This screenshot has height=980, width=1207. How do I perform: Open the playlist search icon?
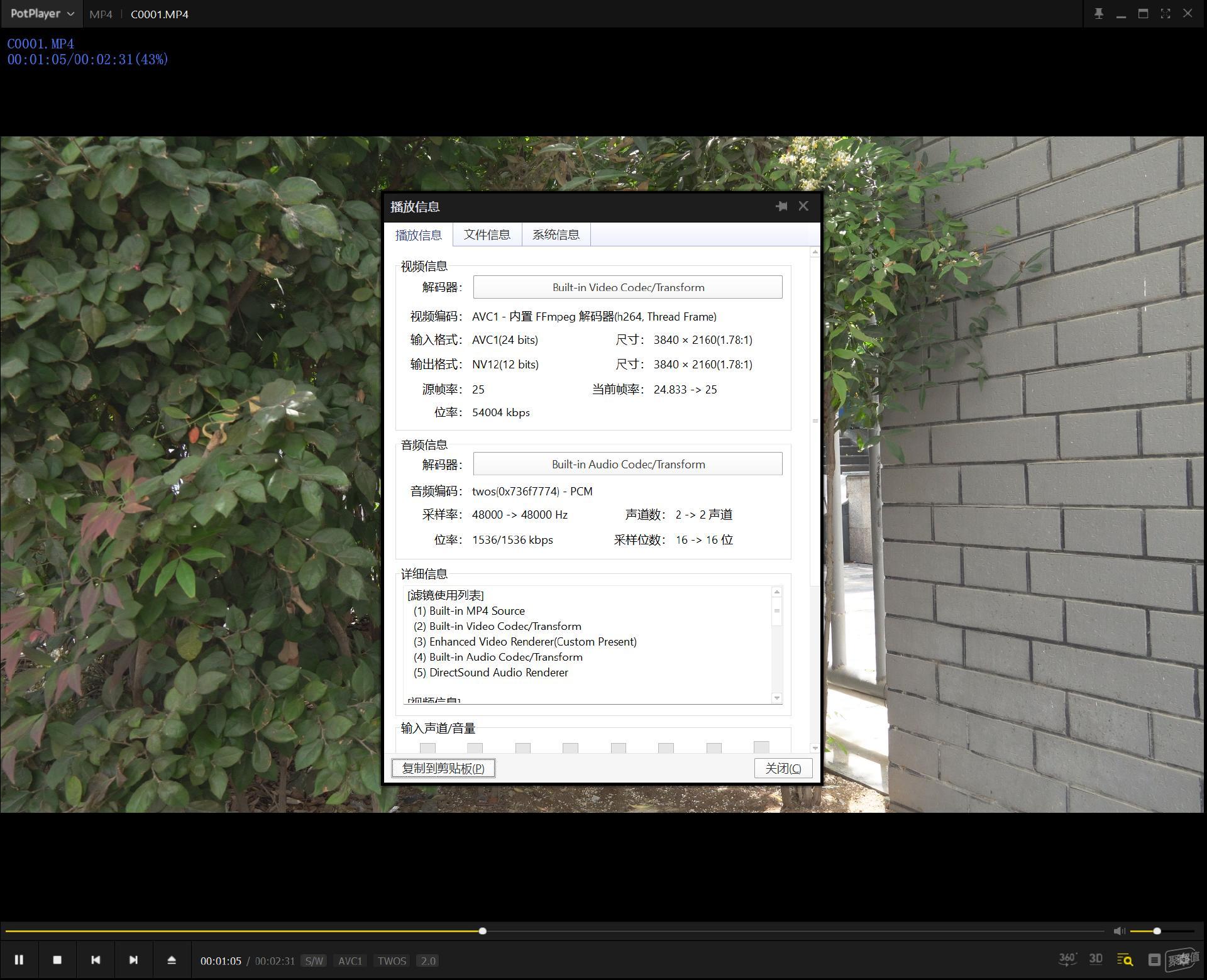tap(1125, 960)
